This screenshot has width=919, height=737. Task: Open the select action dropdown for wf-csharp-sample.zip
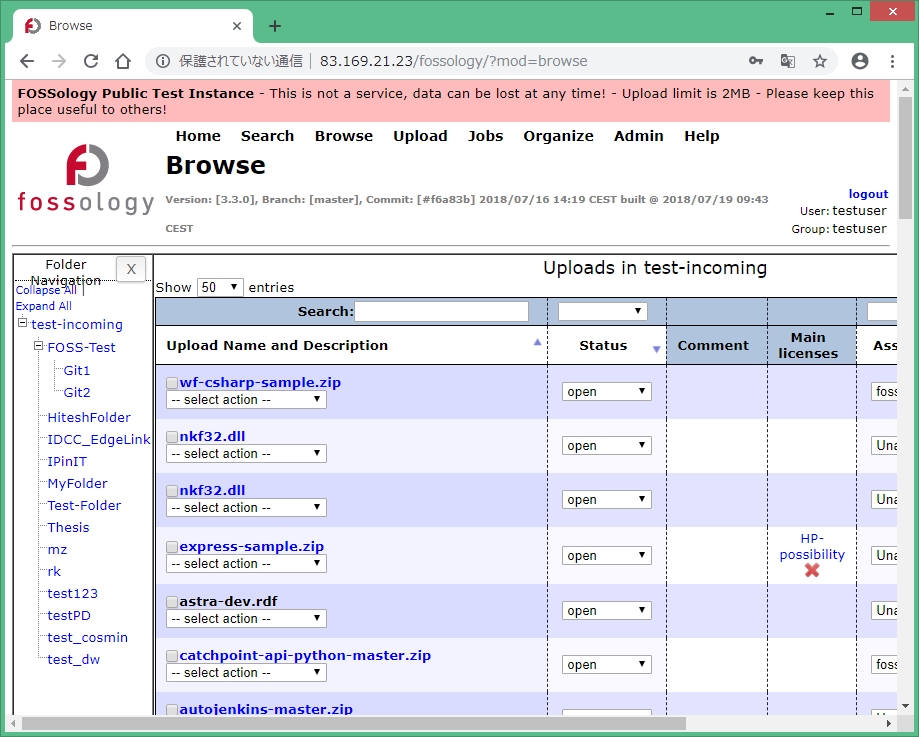[x=245, y=399]
